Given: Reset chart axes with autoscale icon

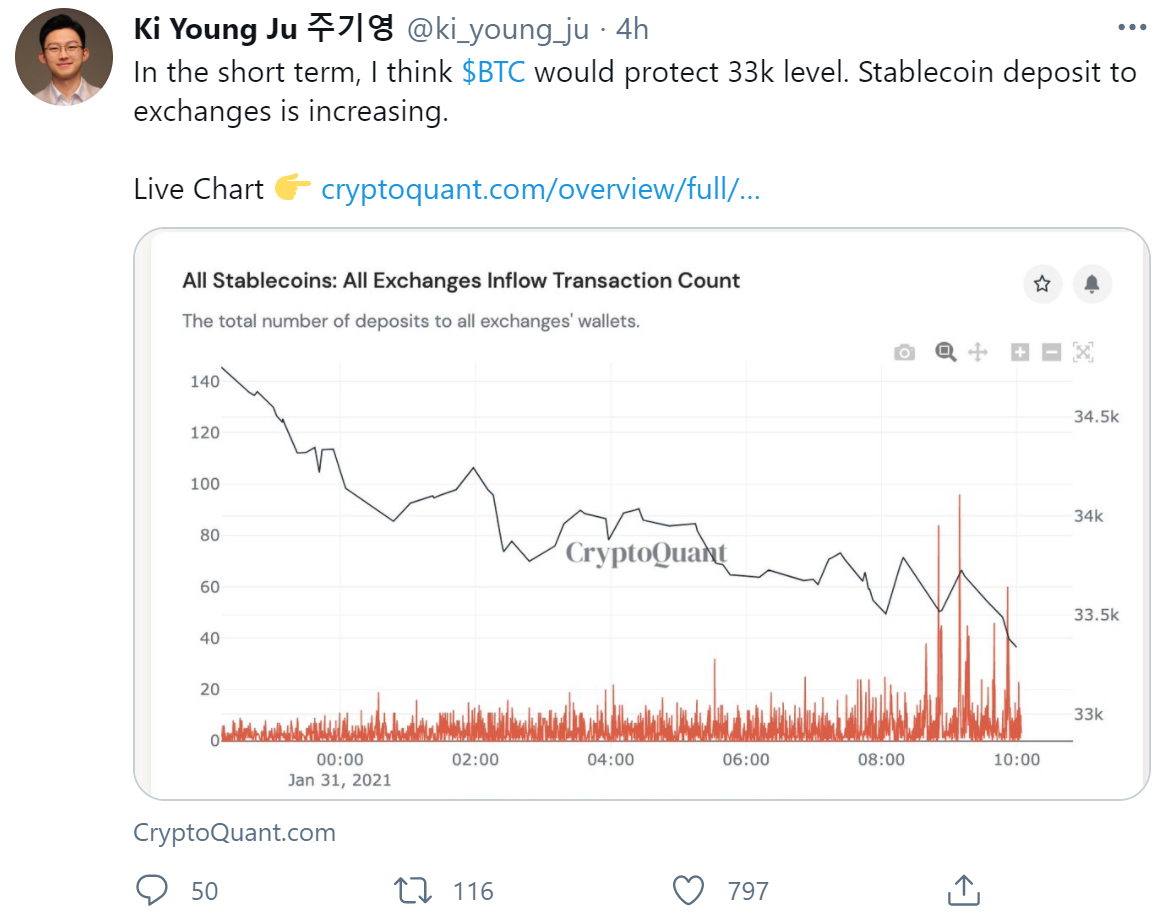Looking at the screenshot, I should tap(1083, 352).
